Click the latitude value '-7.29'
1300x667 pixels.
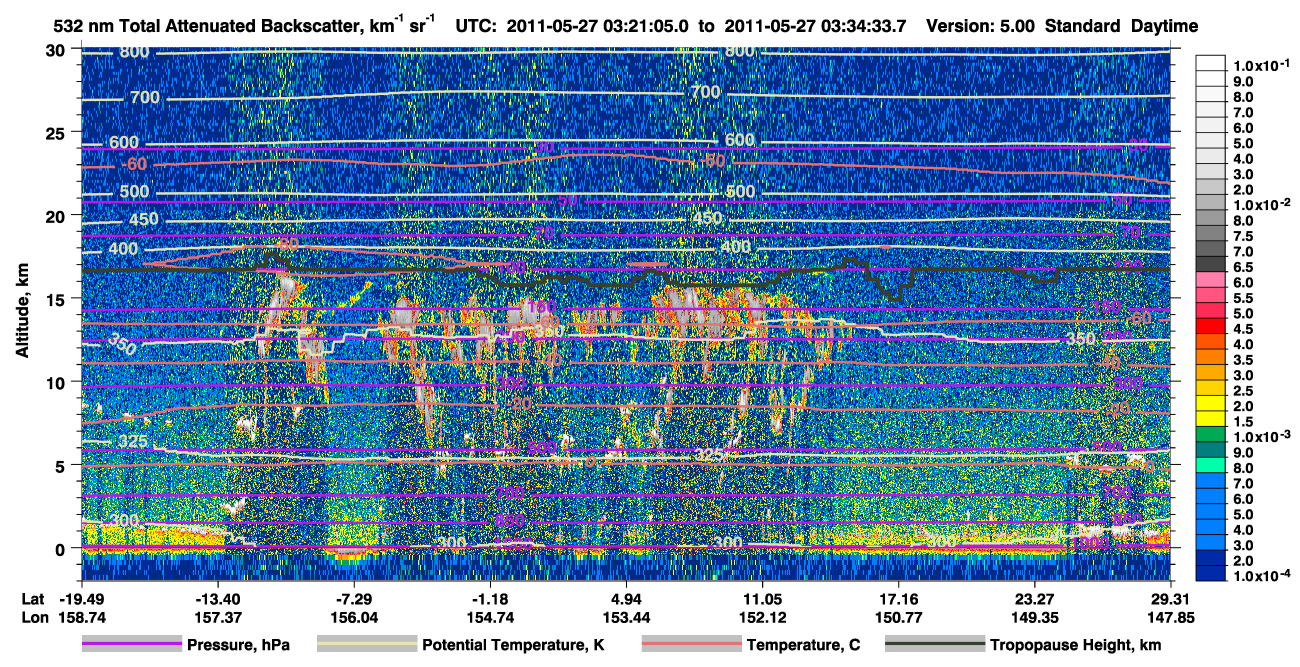pyautogui.click(x=354, y=600)
